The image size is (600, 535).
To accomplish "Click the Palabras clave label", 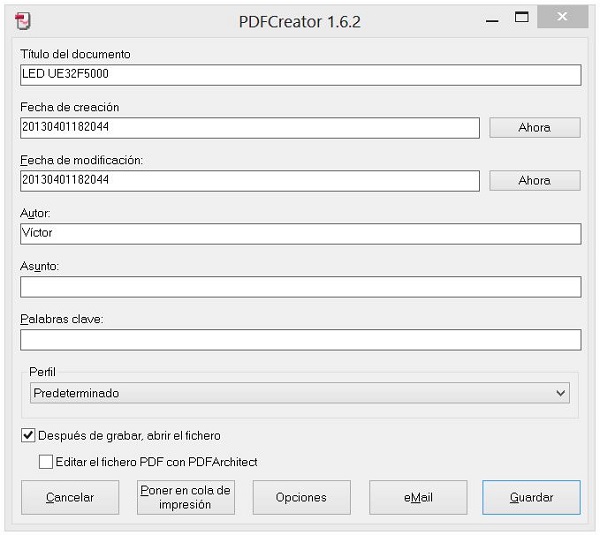I will click(62, 319).
